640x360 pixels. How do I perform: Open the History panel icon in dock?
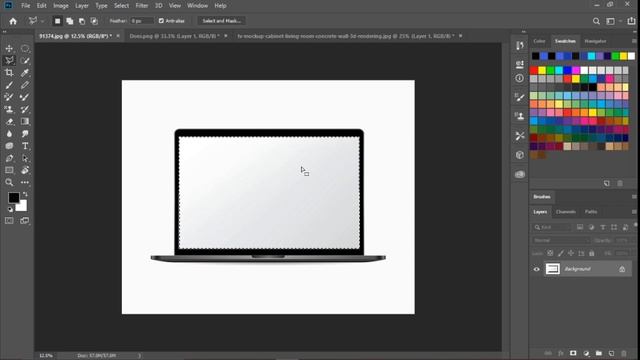tap(520, 45)
